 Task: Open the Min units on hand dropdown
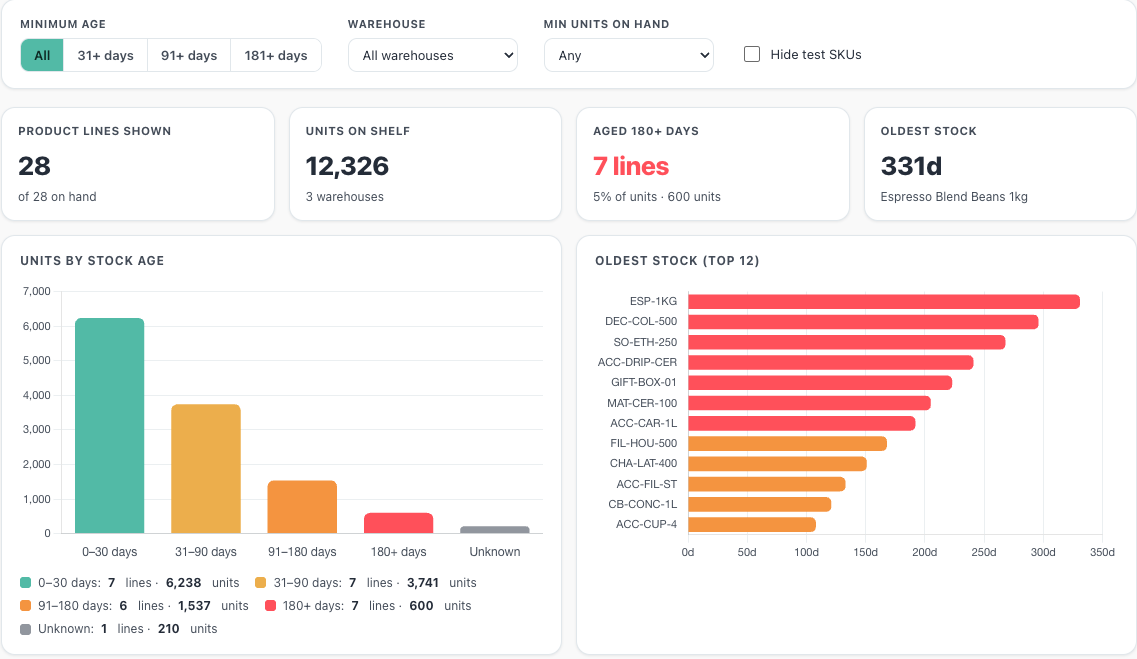pos(629,55)
